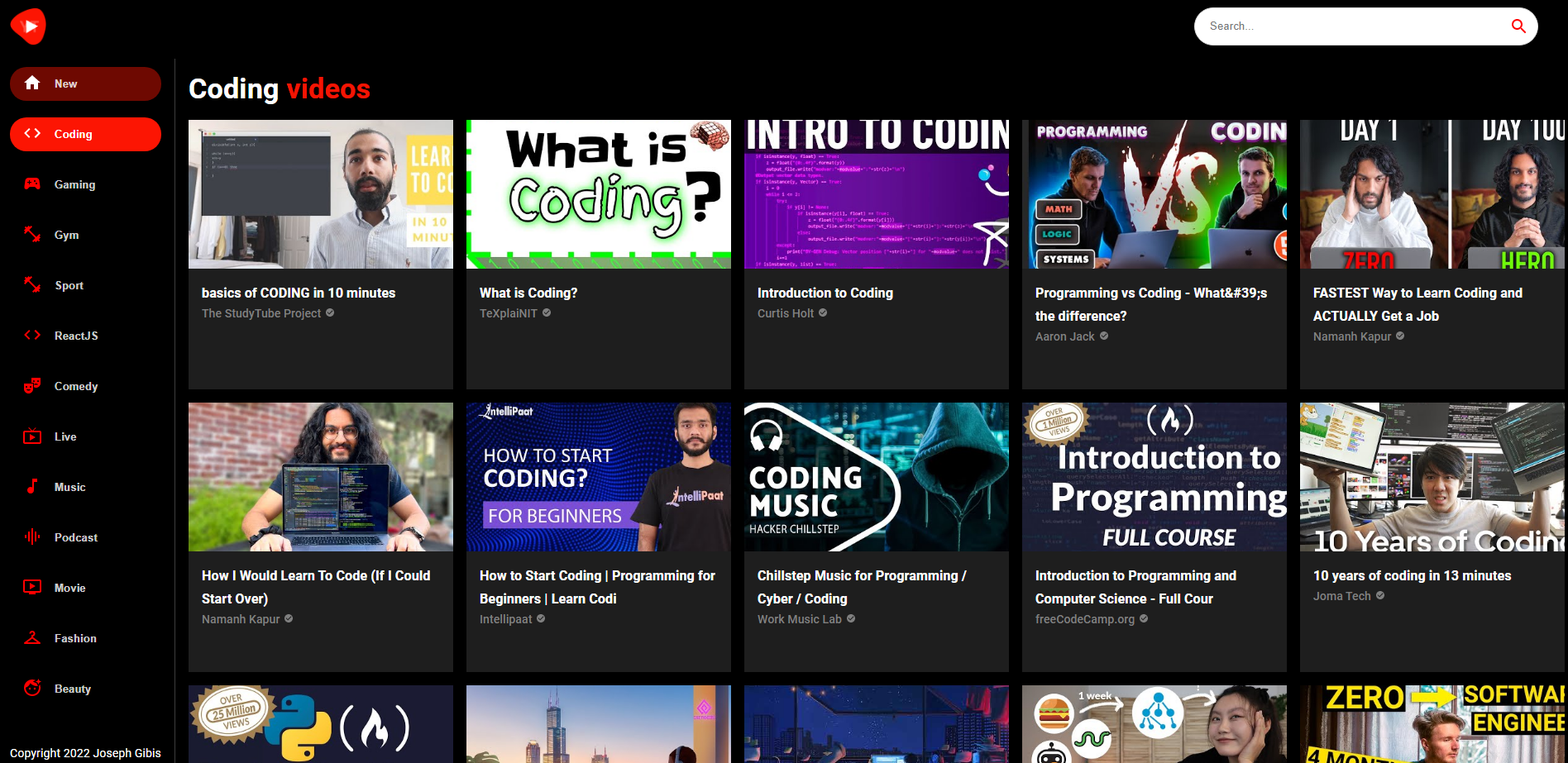
Task: Click title 'Chillstep Music for Programming'
Action: click(x=862, y=587)
